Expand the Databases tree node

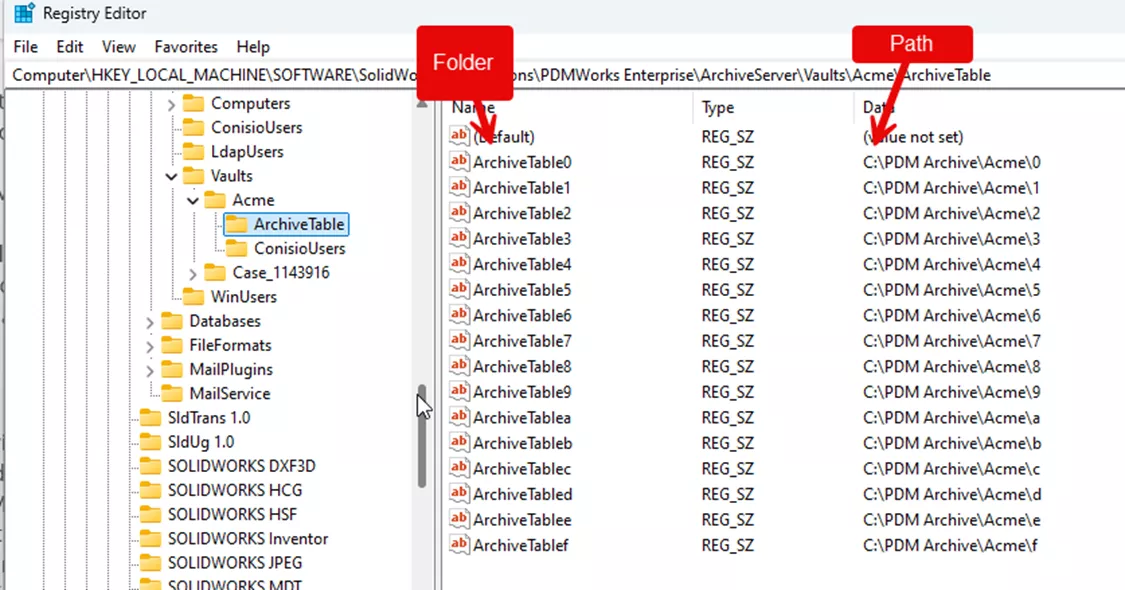tap(148, 321)
